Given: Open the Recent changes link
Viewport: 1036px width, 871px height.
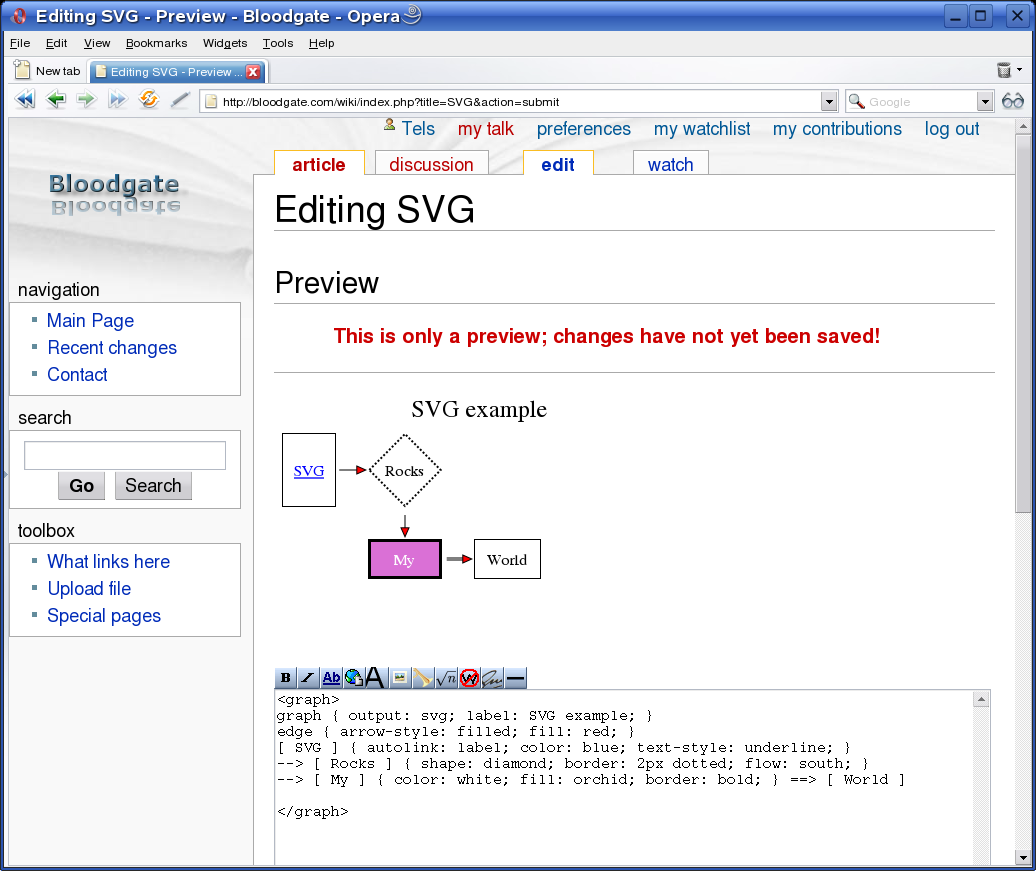Looking at the screenshot, I should tap(112, 348).
